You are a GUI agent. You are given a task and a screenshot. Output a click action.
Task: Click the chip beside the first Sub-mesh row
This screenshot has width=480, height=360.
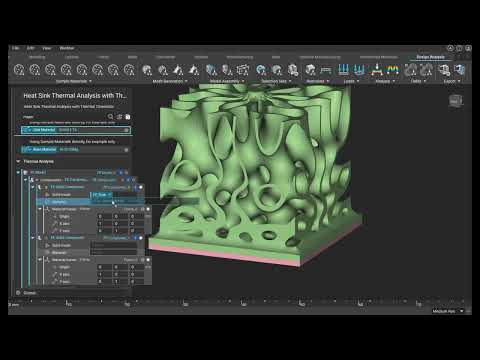101,195
